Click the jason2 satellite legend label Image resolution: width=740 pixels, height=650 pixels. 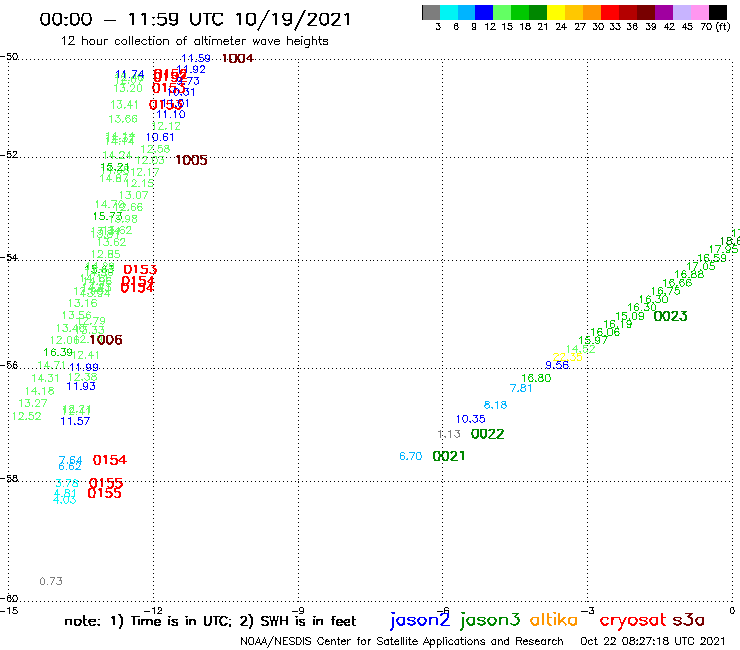pos(420,620)
